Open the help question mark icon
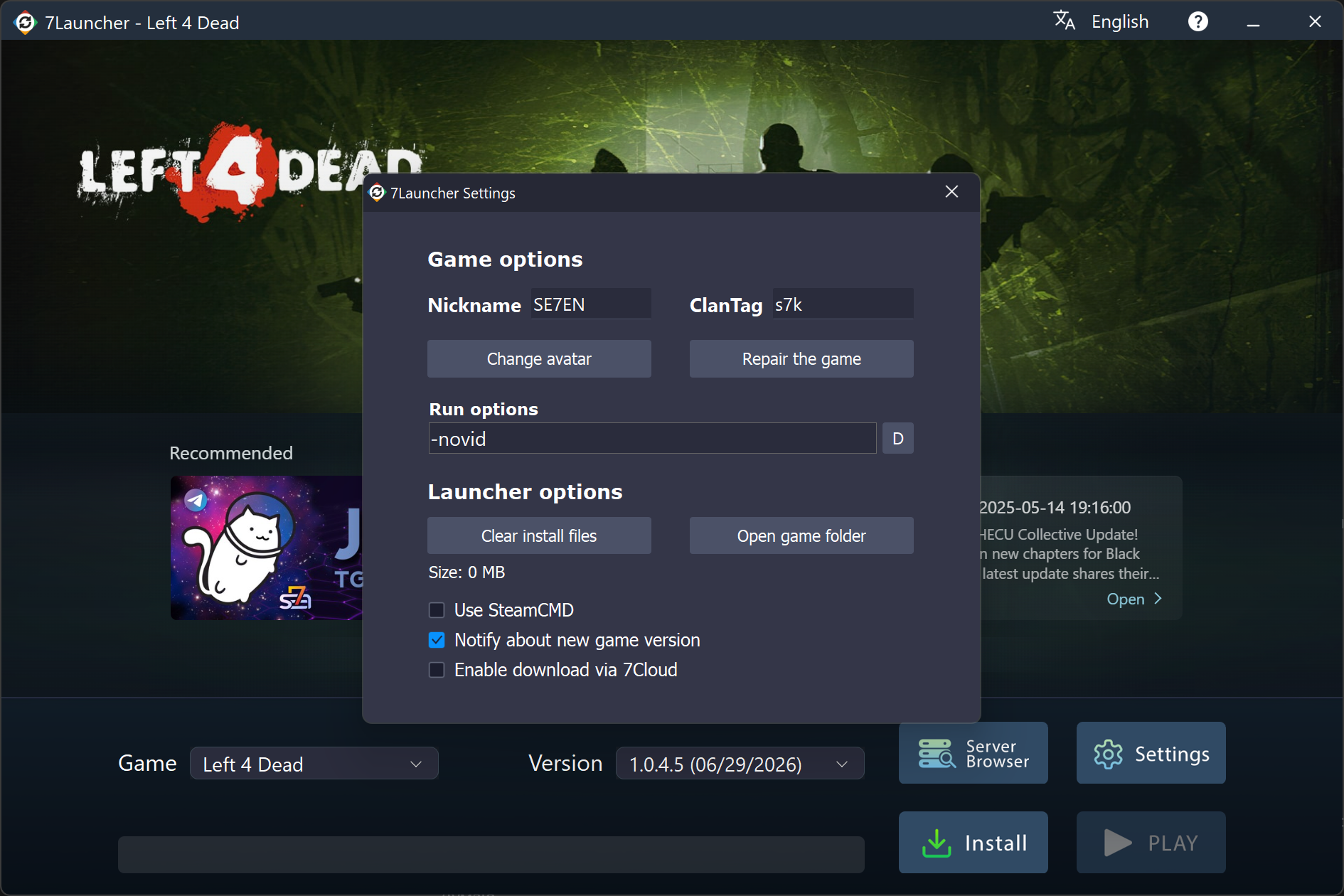This screenshot has width=1344, height=896. [x=1198, y=22]
